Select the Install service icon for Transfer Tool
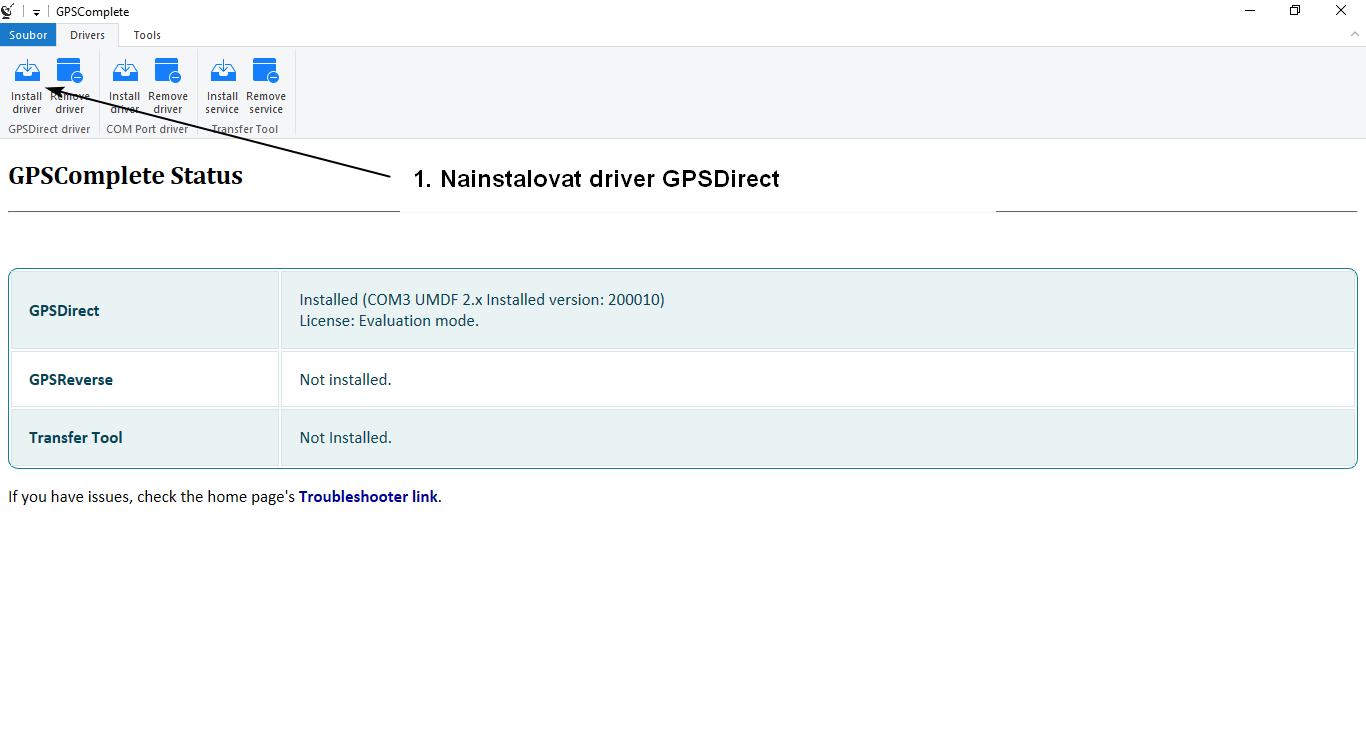 (x=221, y=85)
